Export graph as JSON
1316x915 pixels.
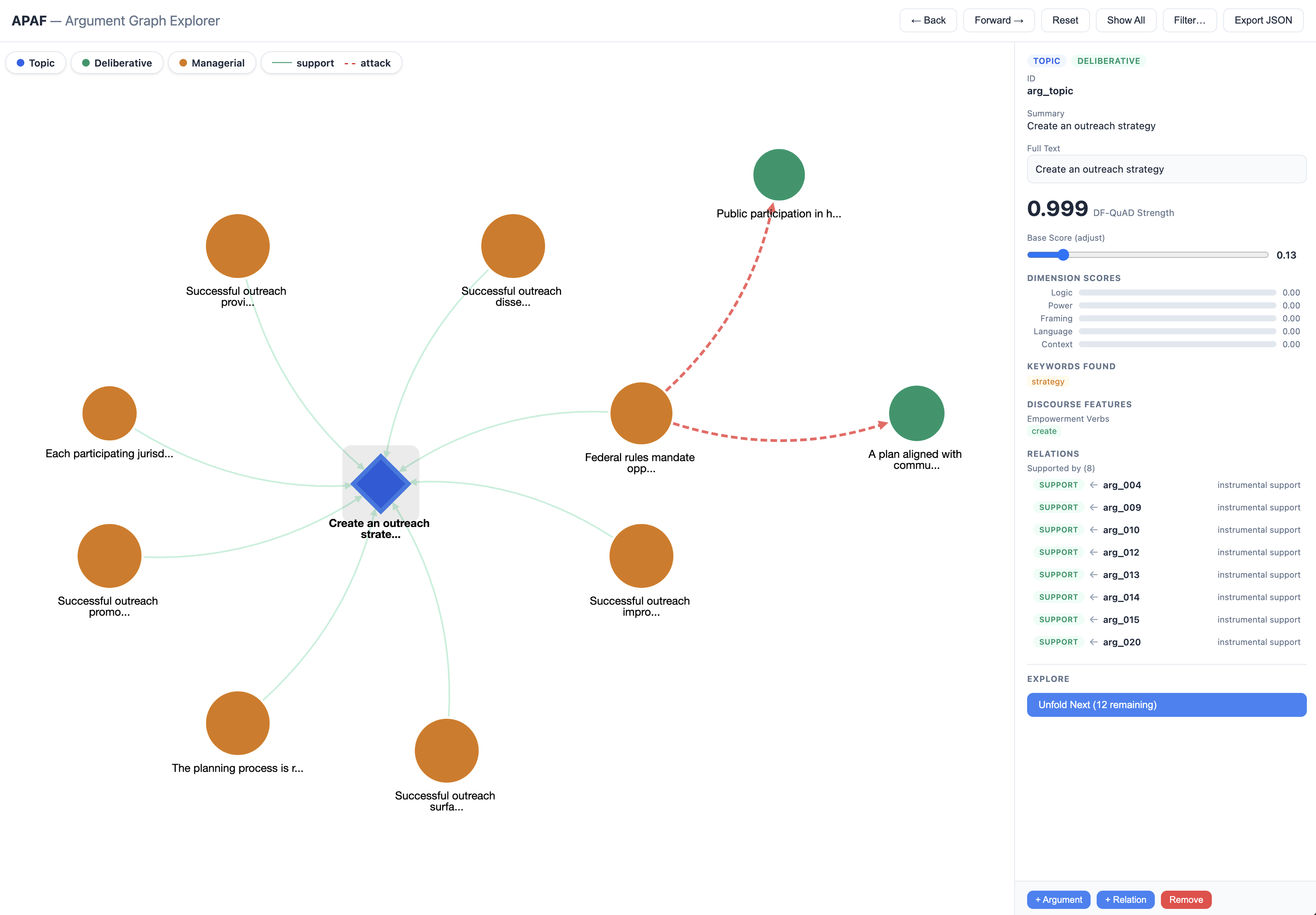1263,20
